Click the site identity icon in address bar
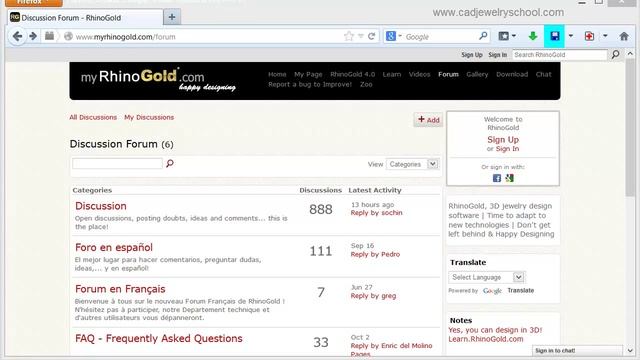The image size is (640, 360). tap(68, 36)
